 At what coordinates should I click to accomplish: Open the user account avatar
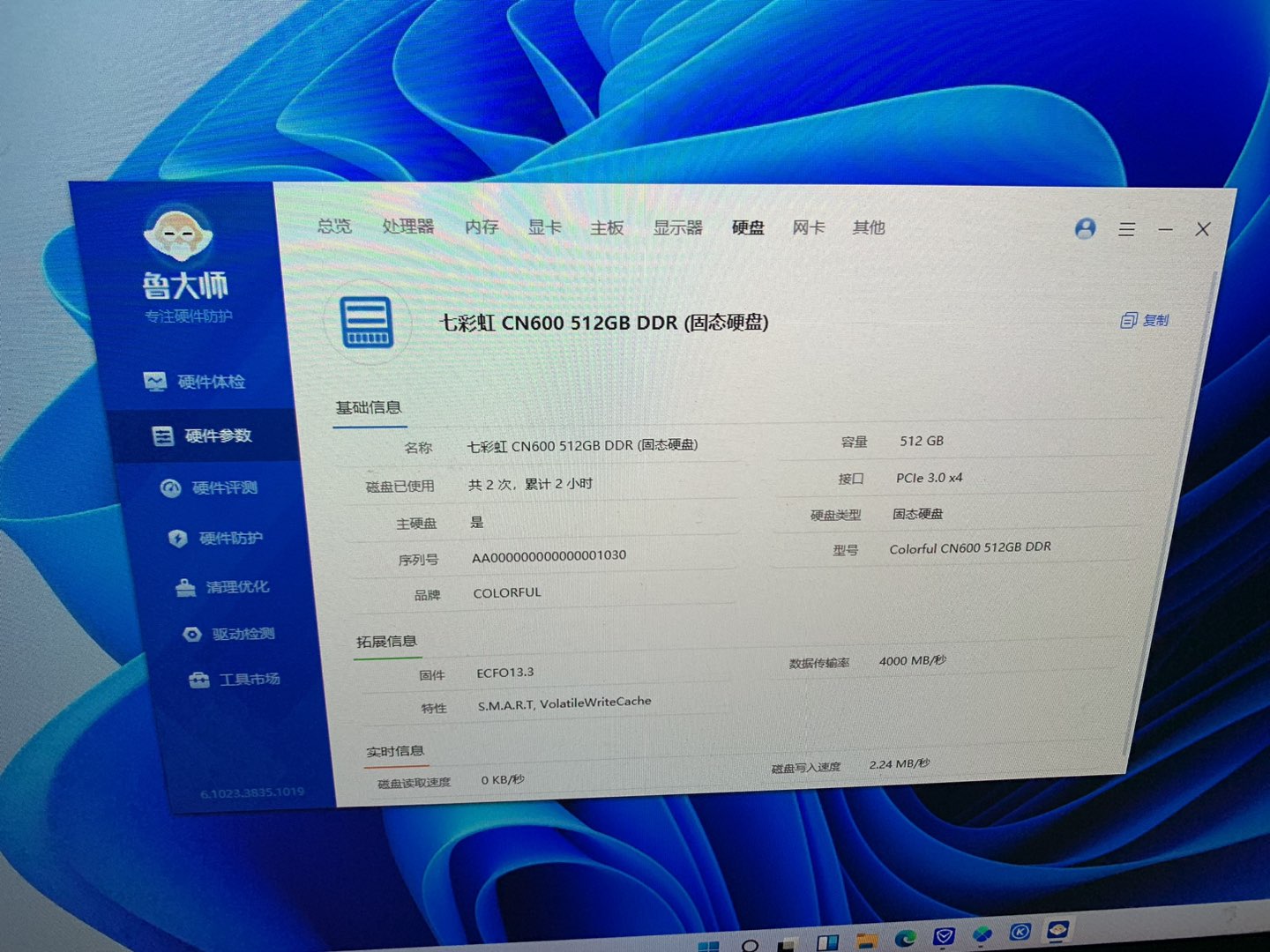point(1086,229)
